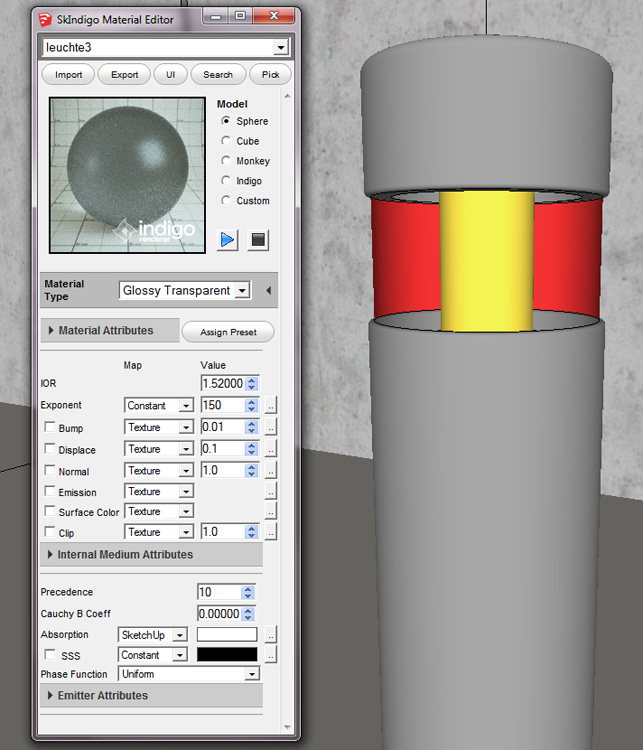Start the material preview render play button
643x750 pixels.
(x=228, y=240)
